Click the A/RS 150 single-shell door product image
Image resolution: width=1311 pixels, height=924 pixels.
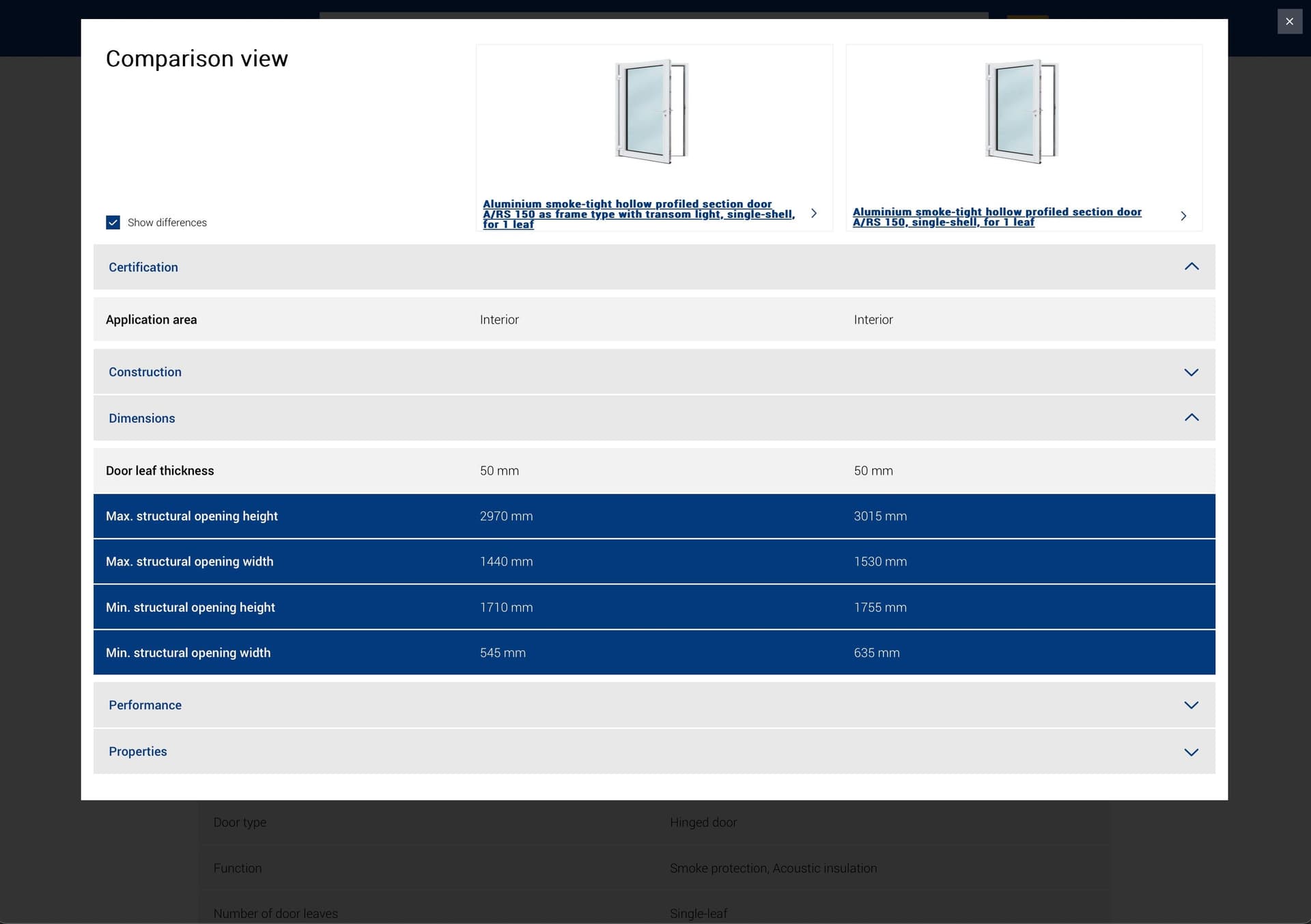(1022, 111)
